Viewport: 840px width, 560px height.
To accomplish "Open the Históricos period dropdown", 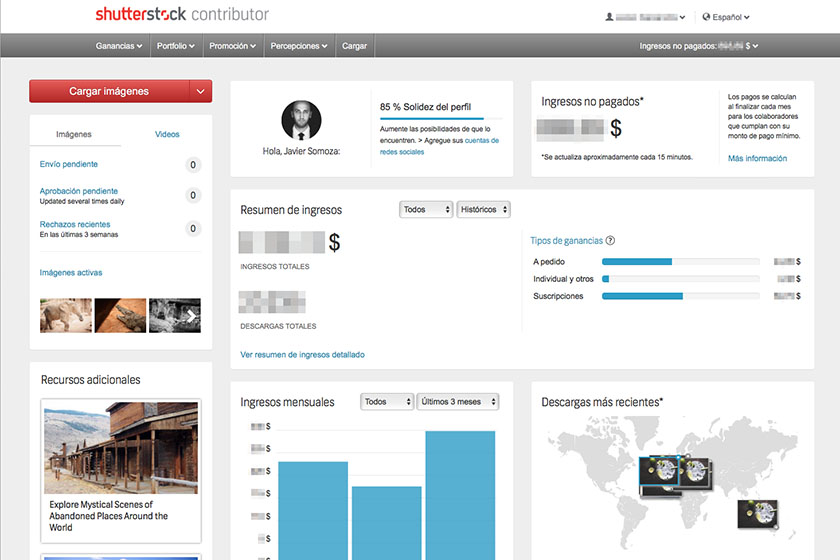I will (x=483, y=210).
